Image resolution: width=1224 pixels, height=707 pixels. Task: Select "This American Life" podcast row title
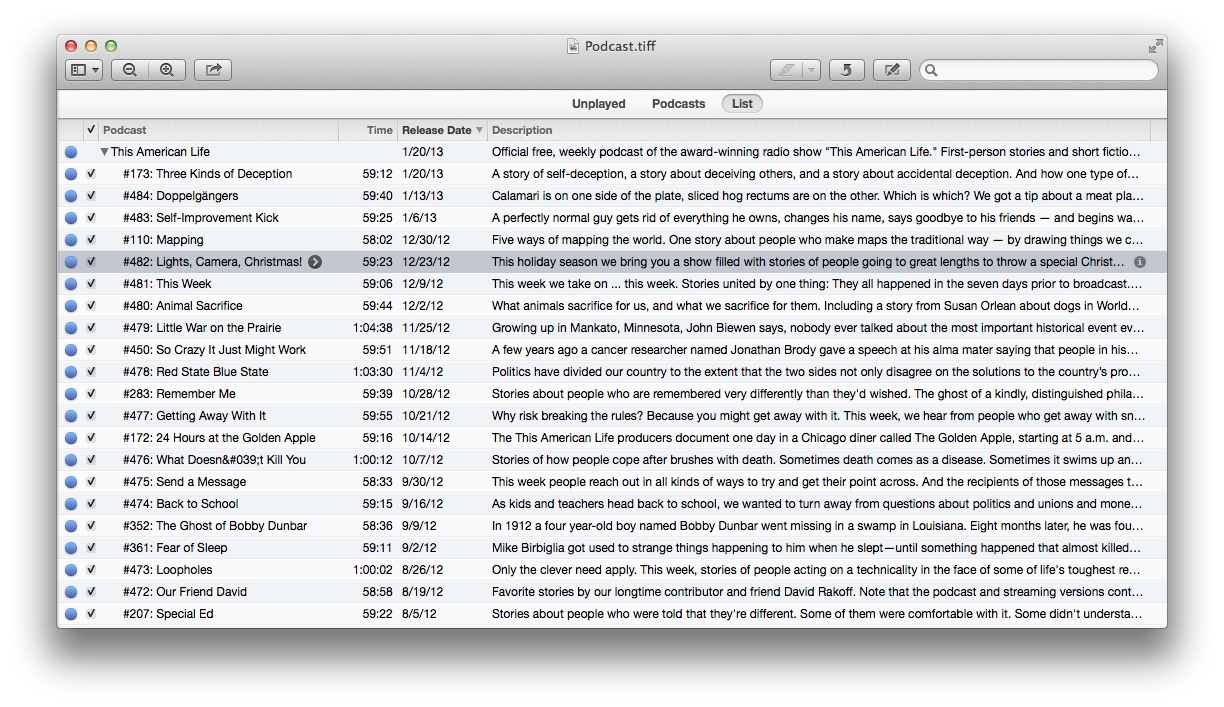click(x=160, y=152)
